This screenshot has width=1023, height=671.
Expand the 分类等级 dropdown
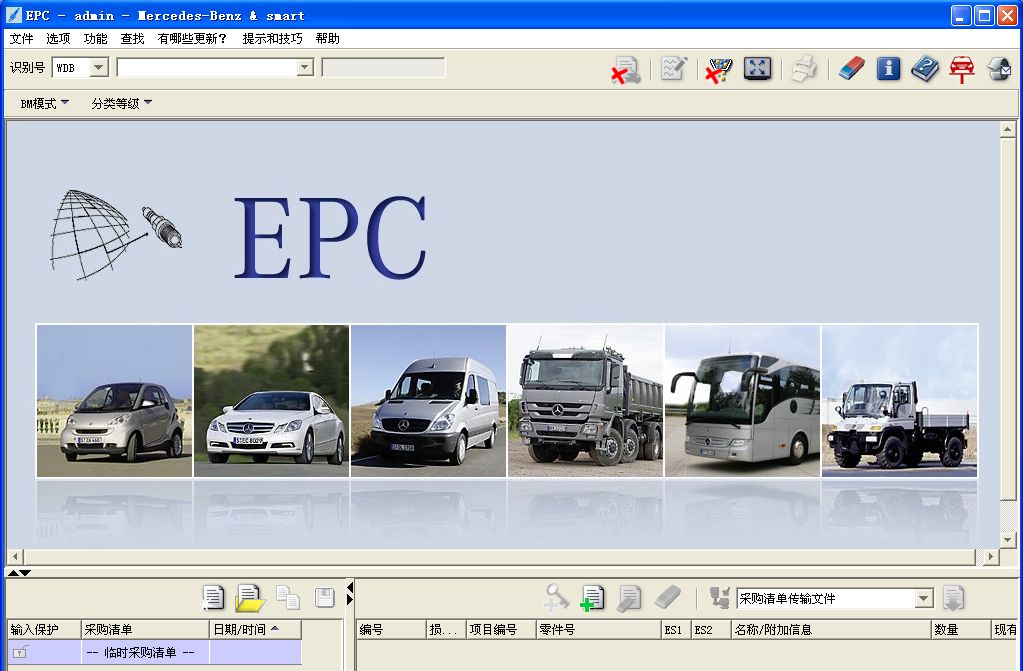(x=121, y=103)
